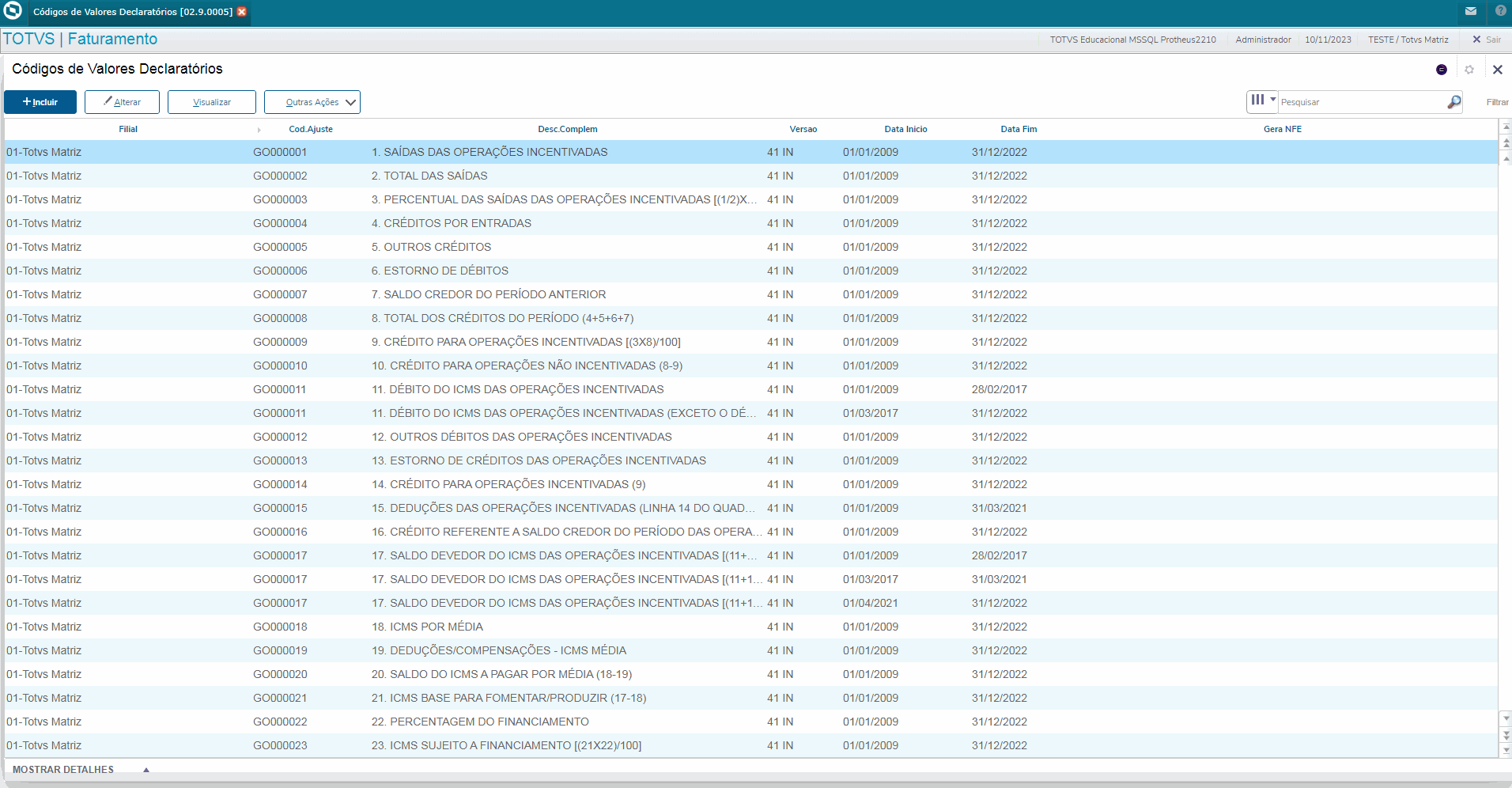The image size is (1512, 788).
Task: Sort by the Cod.Ajuste column header
Action: (311, 129)
